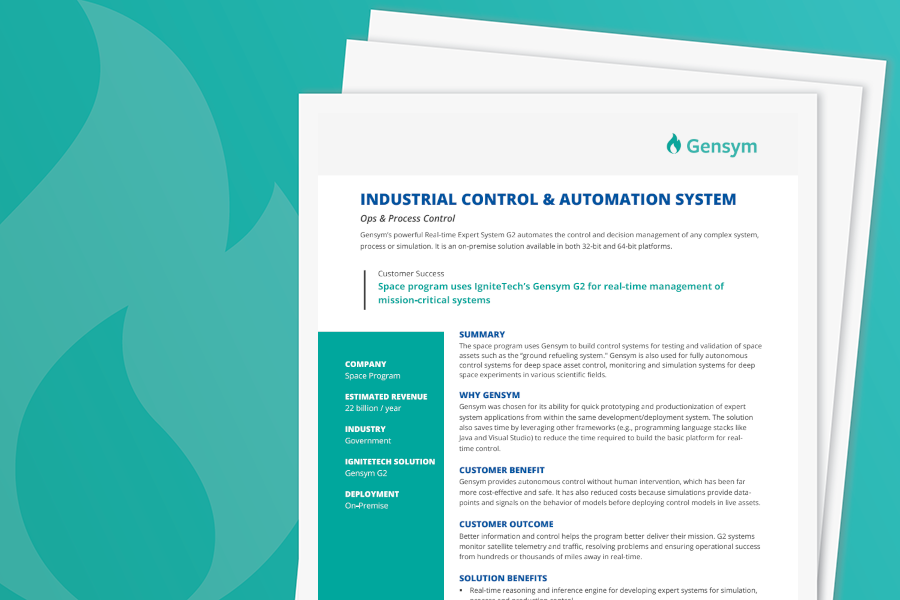Image resolution: width=900 pixels, height=600 pixels.
Task: Click the IGNITETECH SOLUTION label
Action: 390,461
